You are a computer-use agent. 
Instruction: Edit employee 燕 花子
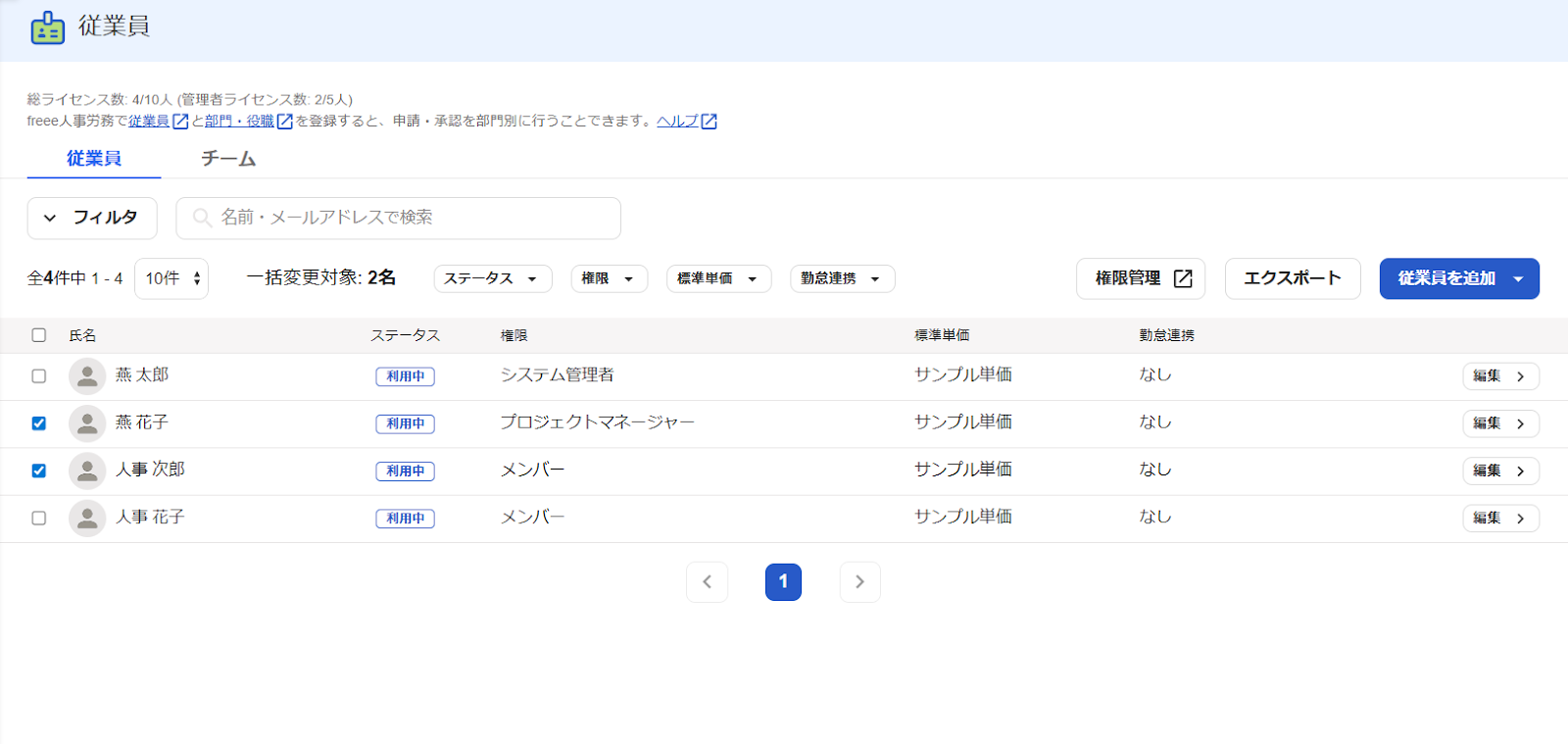[1500, 423]
